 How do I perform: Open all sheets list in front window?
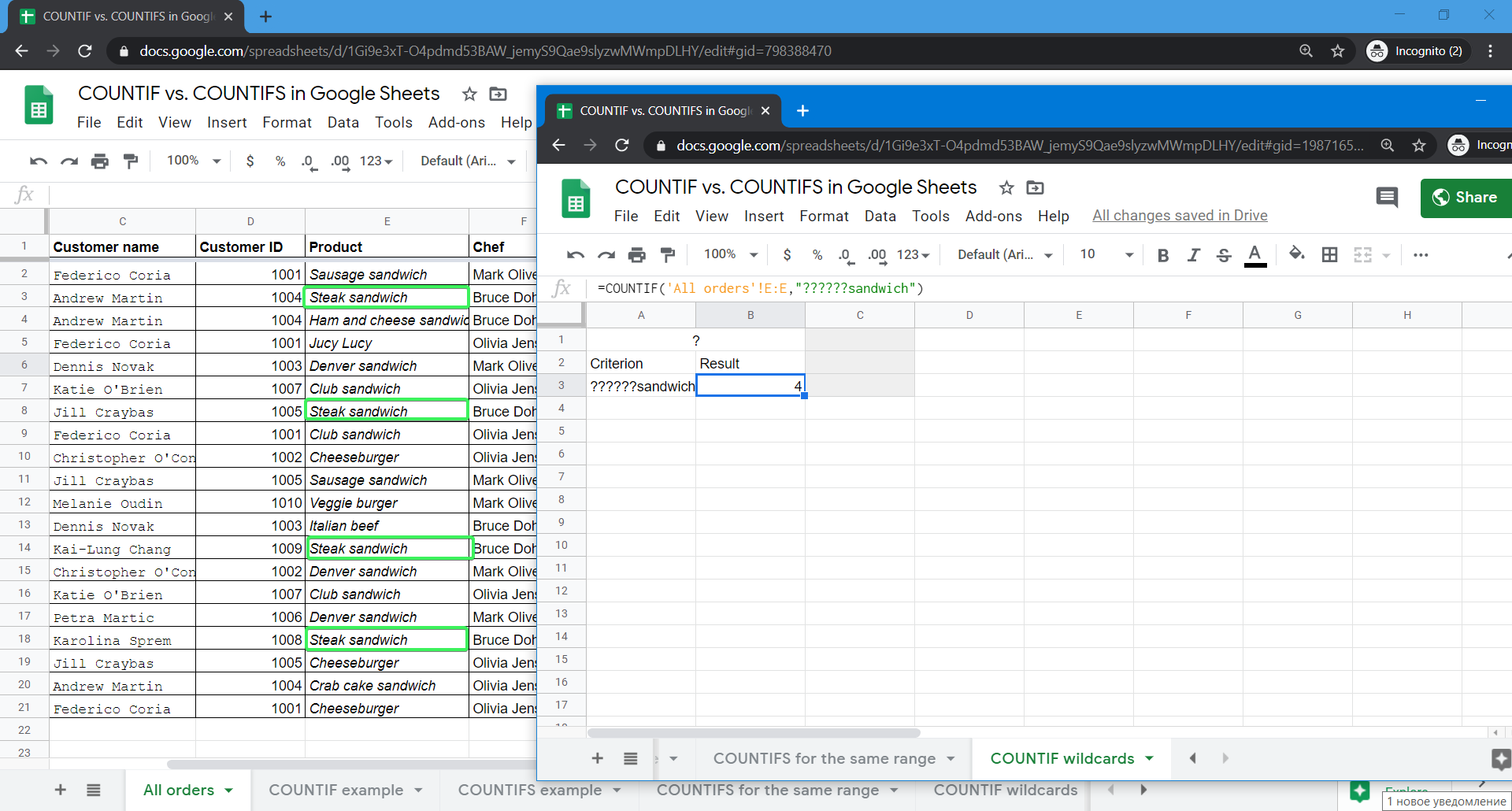pos(631,758)
